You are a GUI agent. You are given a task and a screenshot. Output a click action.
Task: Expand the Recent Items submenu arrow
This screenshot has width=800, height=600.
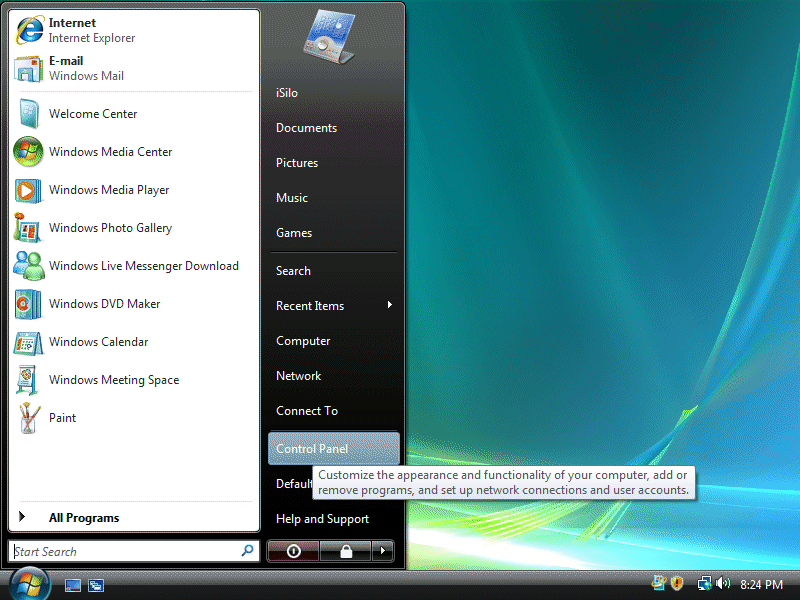click(389, 305)
